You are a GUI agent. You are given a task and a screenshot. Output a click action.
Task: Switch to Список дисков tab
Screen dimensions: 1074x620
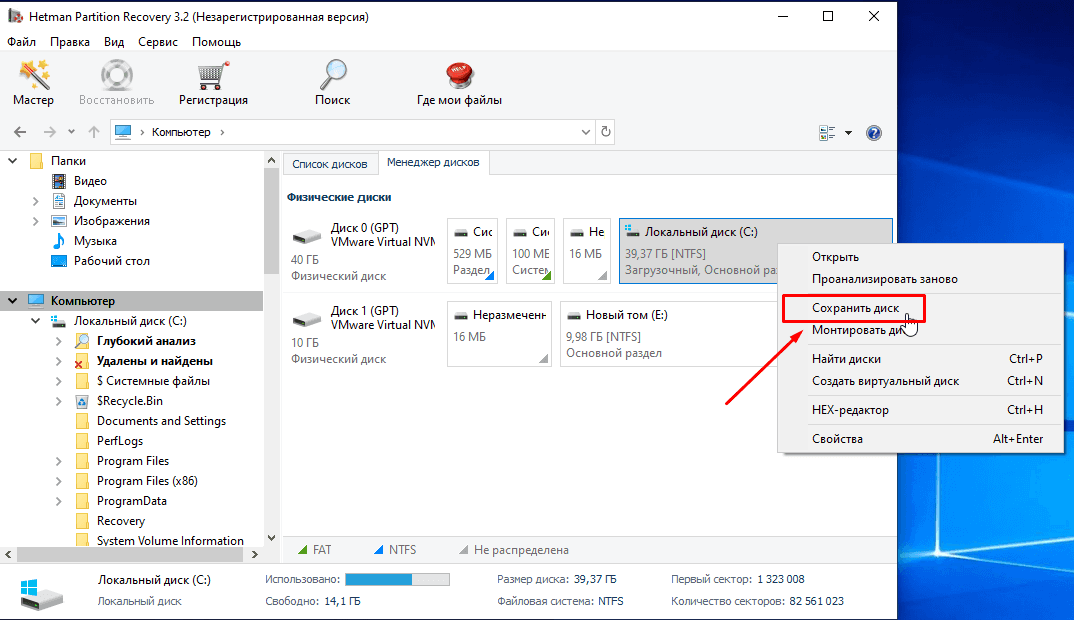[x=329, y=164]
